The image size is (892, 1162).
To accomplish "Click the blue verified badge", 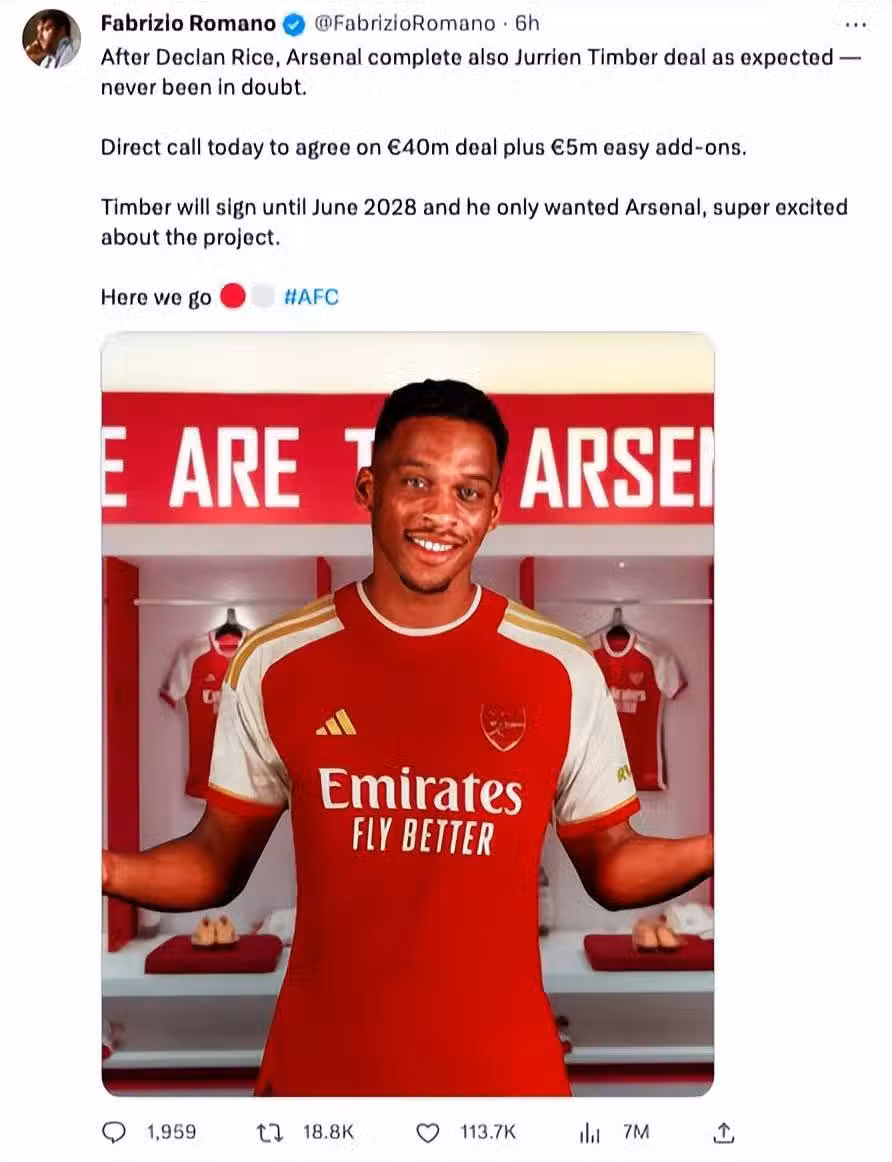I will (295, 24).
